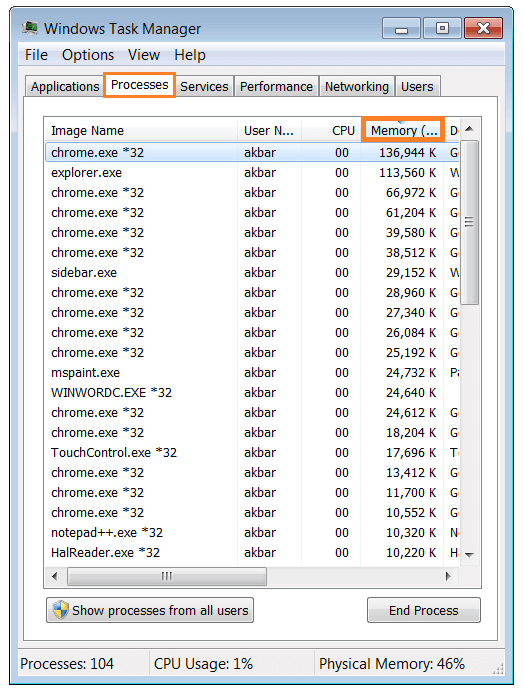The width and height of the screenshot is (523, 691).
Task: Click the vertical scrollbar up arrow
Action: click(x=469, y=129)
